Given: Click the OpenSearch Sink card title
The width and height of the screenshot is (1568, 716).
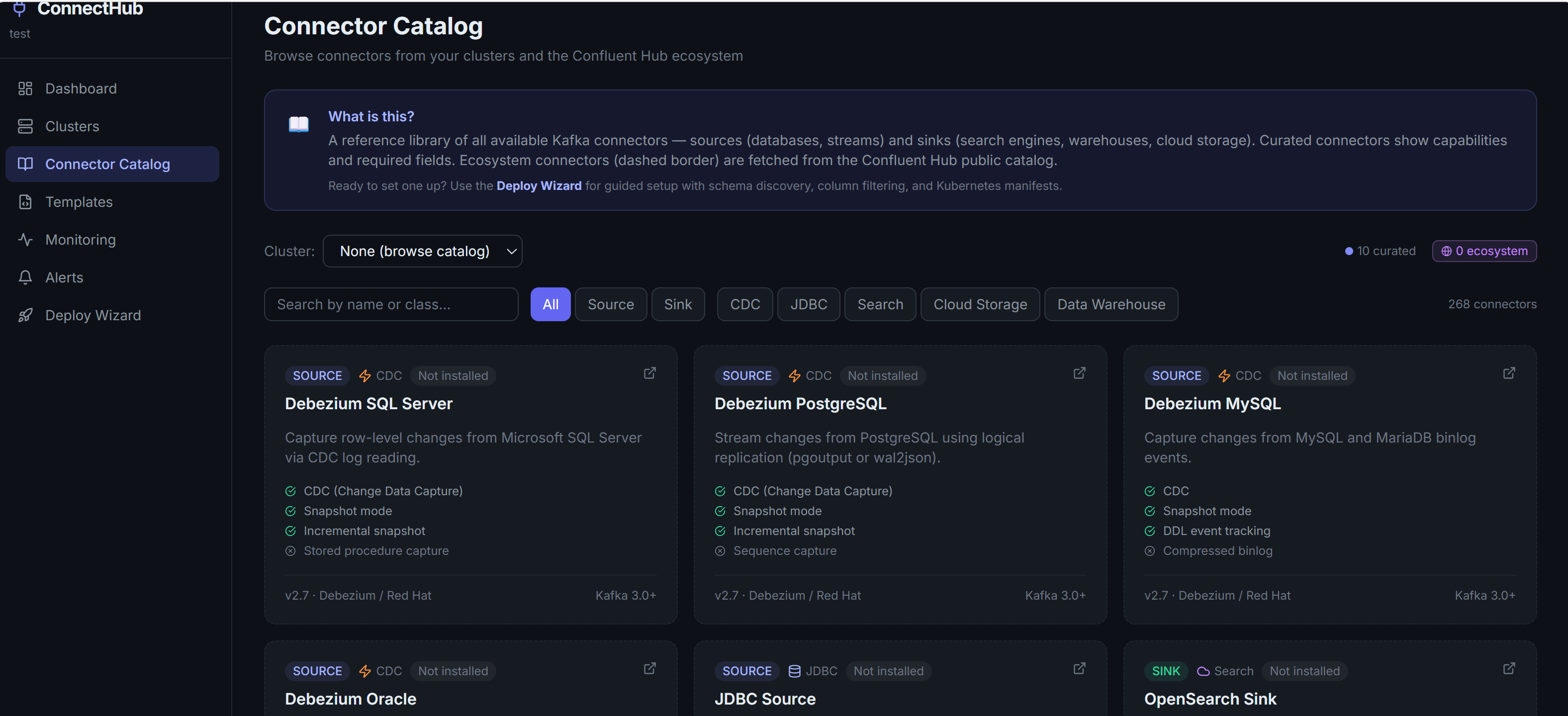Looking at the screenshot, I should [1210, 699].
